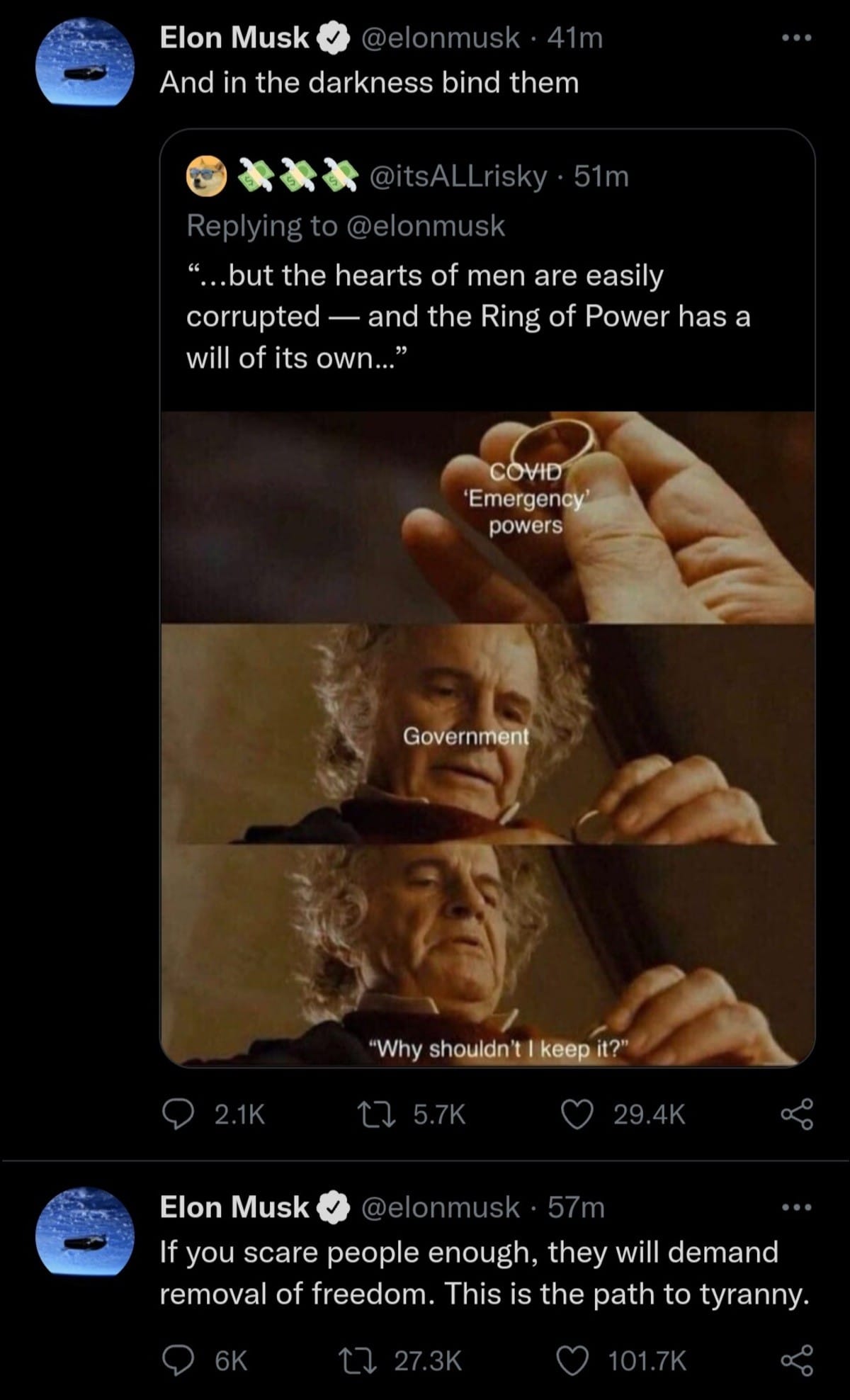Open the COVID Emergency powers meme image
Screen dimensions: 850x1400
pyautogui.click(x=487, y=739)
